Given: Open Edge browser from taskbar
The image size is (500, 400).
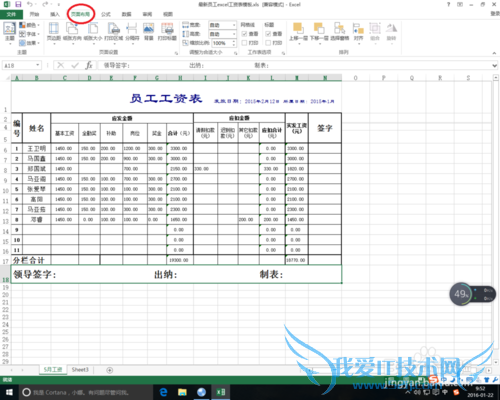Looking at the screenshot, I should pyautogui.click(x=163, y=392).
